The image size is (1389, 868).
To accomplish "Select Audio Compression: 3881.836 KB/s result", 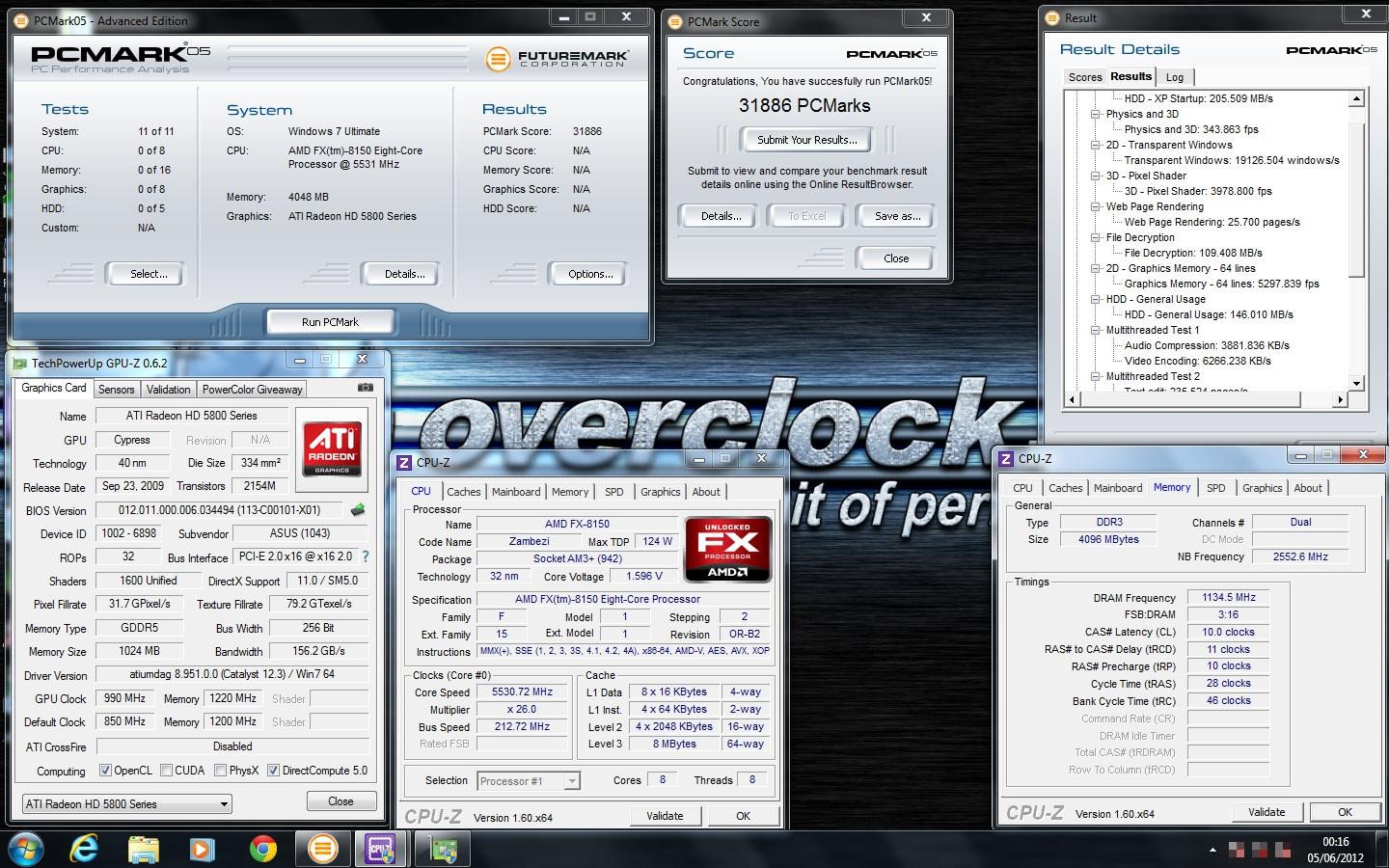I will [x=1207, y=345].
